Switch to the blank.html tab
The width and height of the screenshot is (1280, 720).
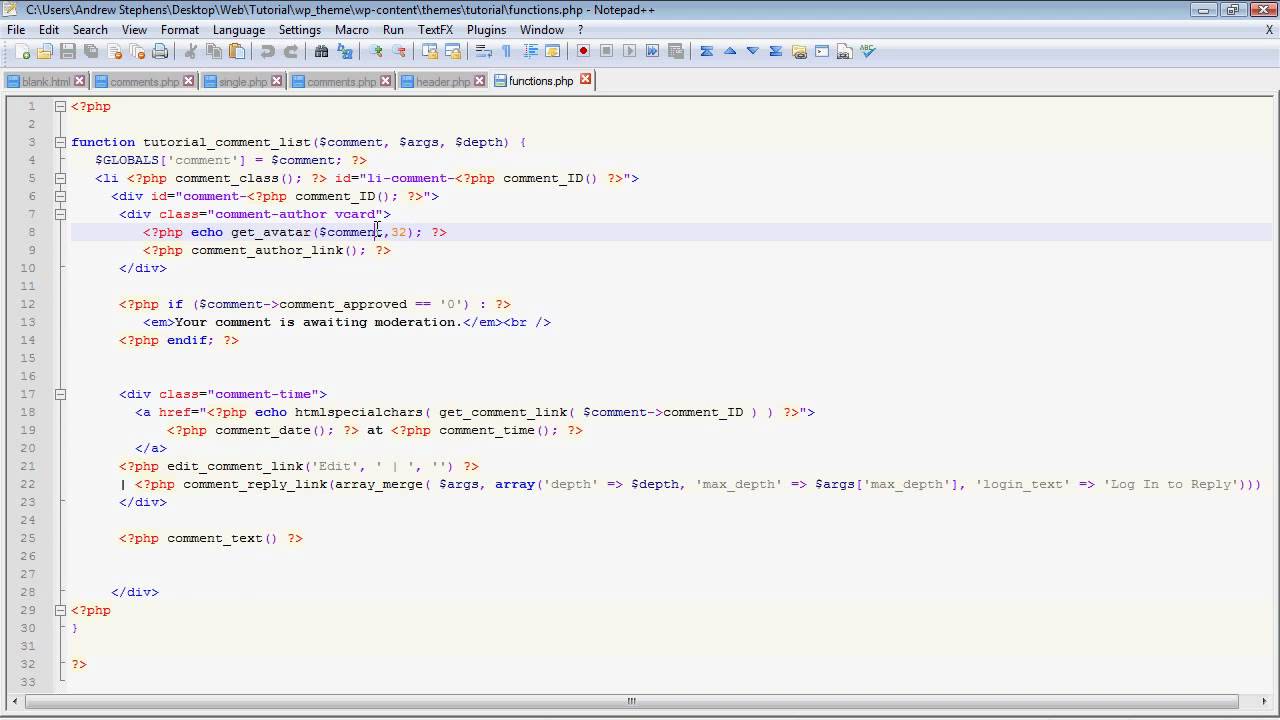[46, 82]
